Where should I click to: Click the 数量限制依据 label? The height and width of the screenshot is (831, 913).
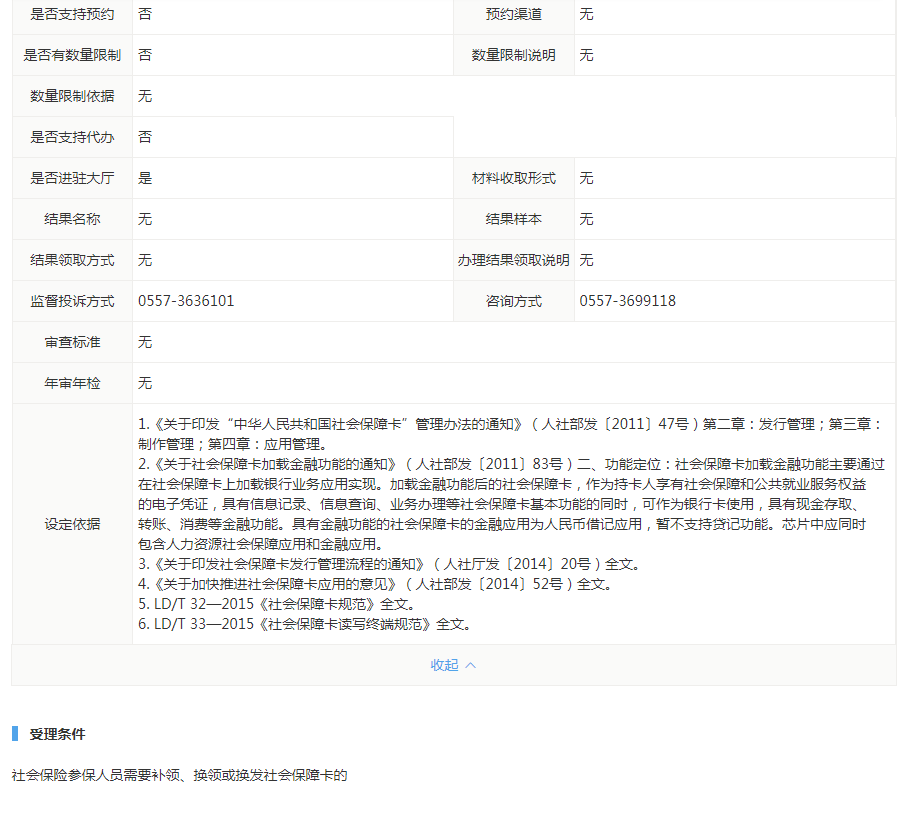(72, 96)
